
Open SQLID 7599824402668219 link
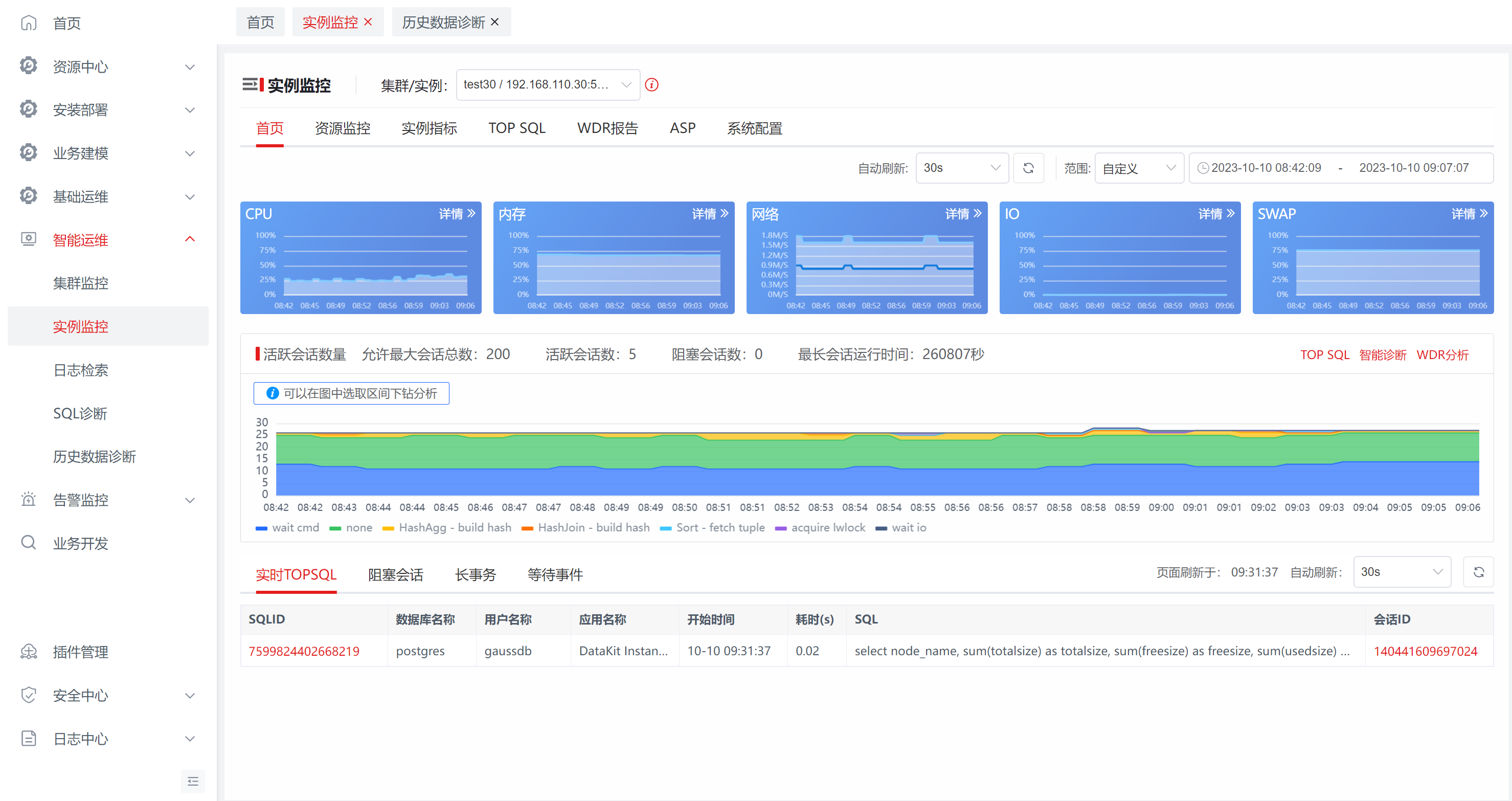(303, 651)
